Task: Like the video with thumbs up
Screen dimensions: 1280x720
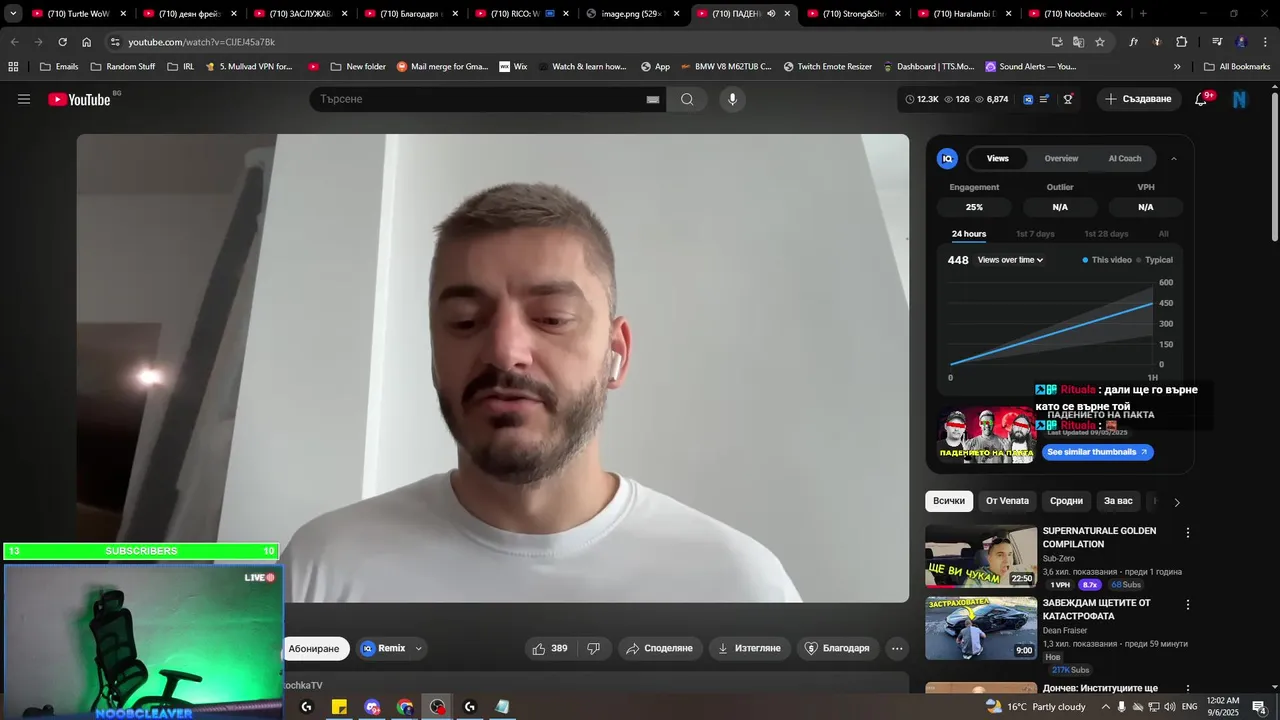Action: pos(550,648)
